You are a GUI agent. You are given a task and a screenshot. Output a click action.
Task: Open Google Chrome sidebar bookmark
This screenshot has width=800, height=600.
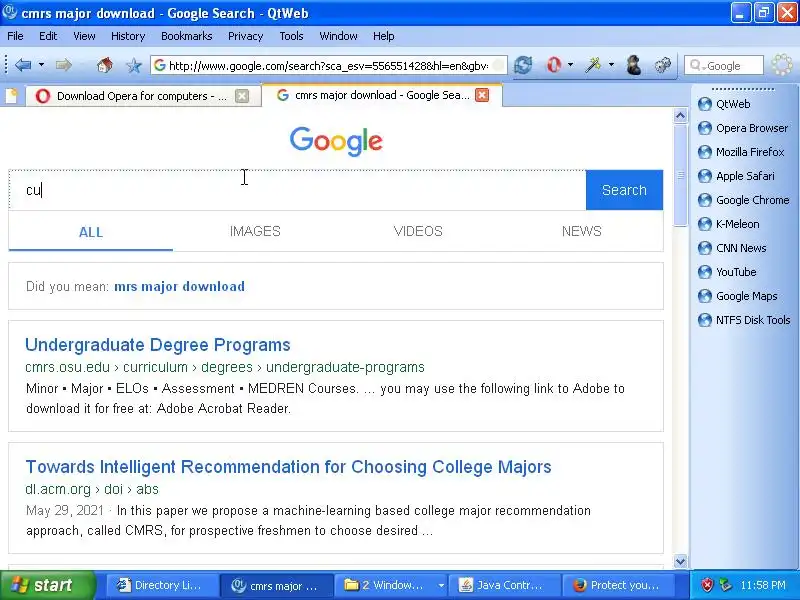click(744, 200)
